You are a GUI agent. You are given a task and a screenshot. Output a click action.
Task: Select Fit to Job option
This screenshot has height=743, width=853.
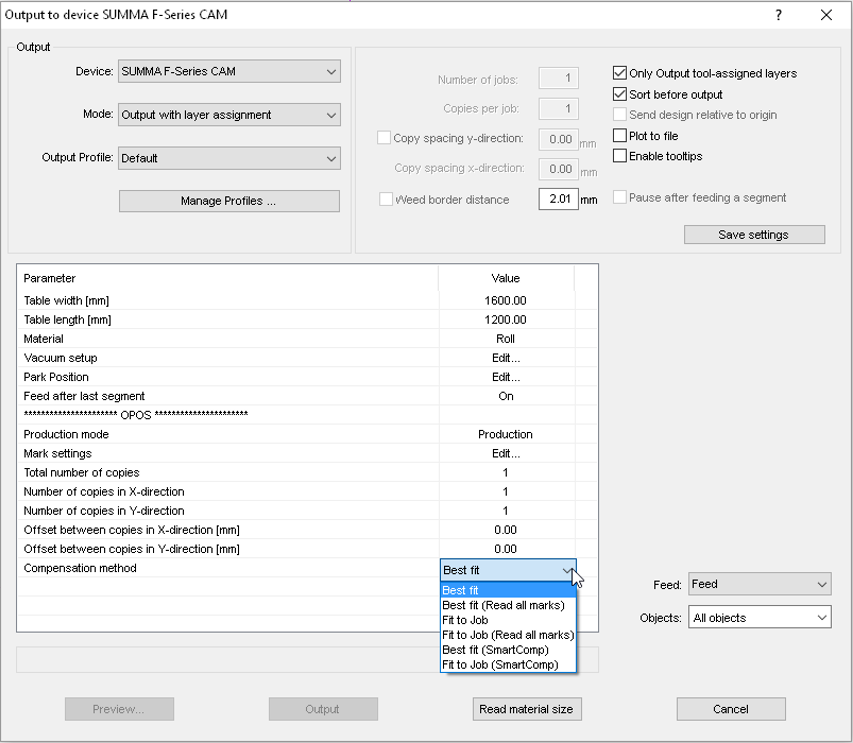508,620
